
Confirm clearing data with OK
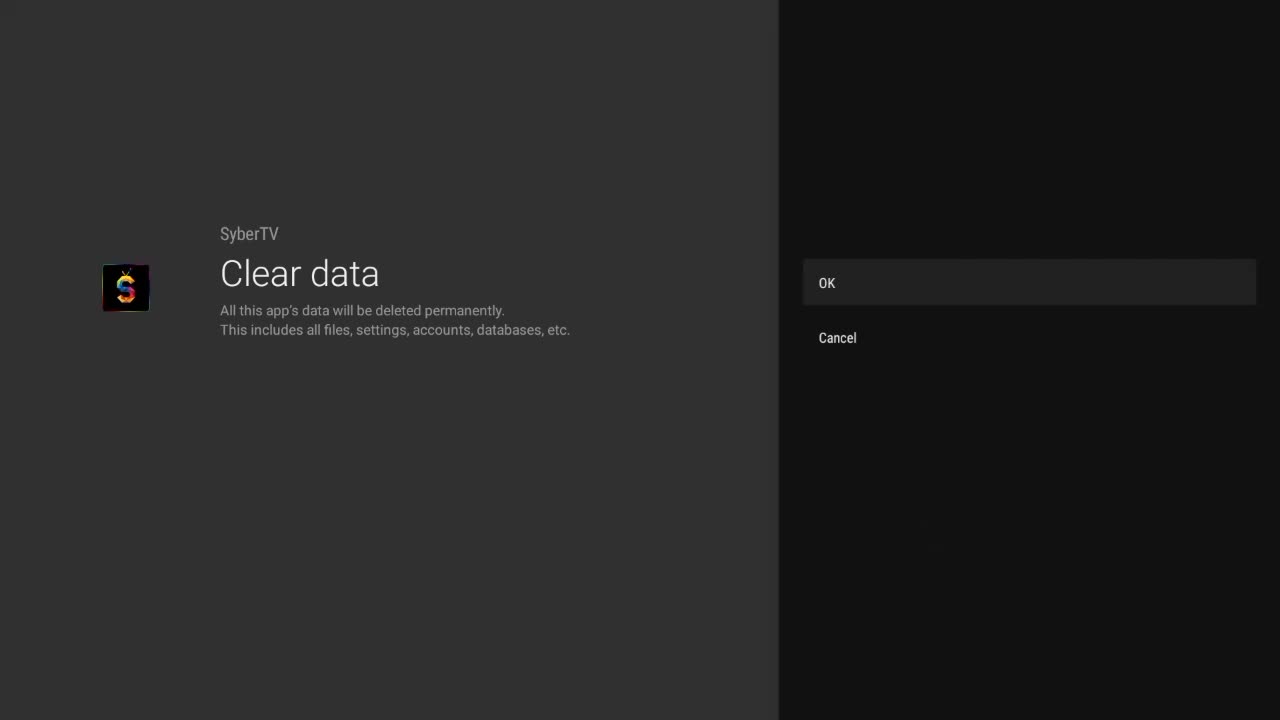(1029, 283)
